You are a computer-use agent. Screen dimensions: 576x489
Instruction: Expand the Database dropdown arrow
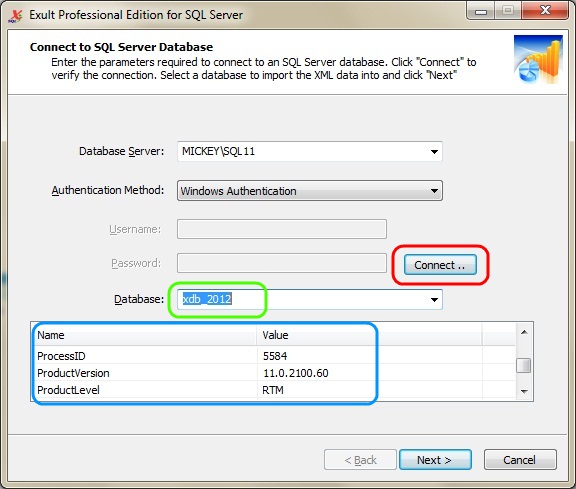[434, 300]
